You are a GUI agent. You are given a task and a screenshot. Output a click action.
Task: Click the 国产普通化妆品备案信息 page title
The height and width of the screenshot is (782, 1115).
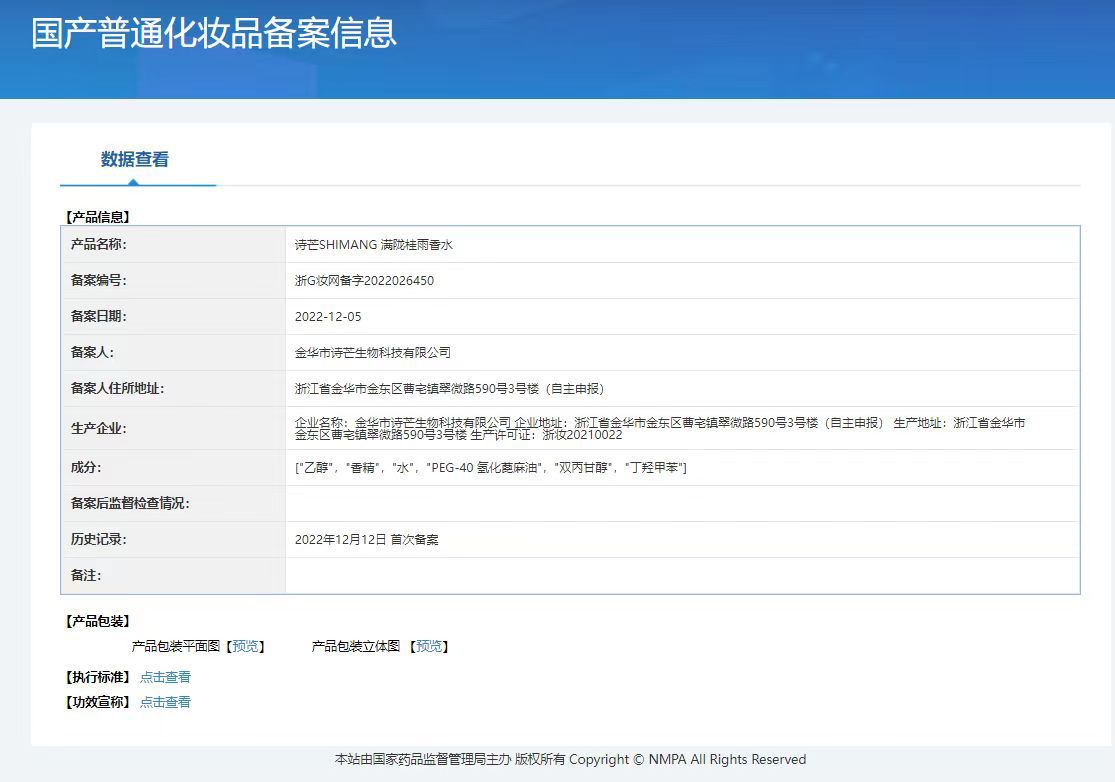click(x=214, y=33)
